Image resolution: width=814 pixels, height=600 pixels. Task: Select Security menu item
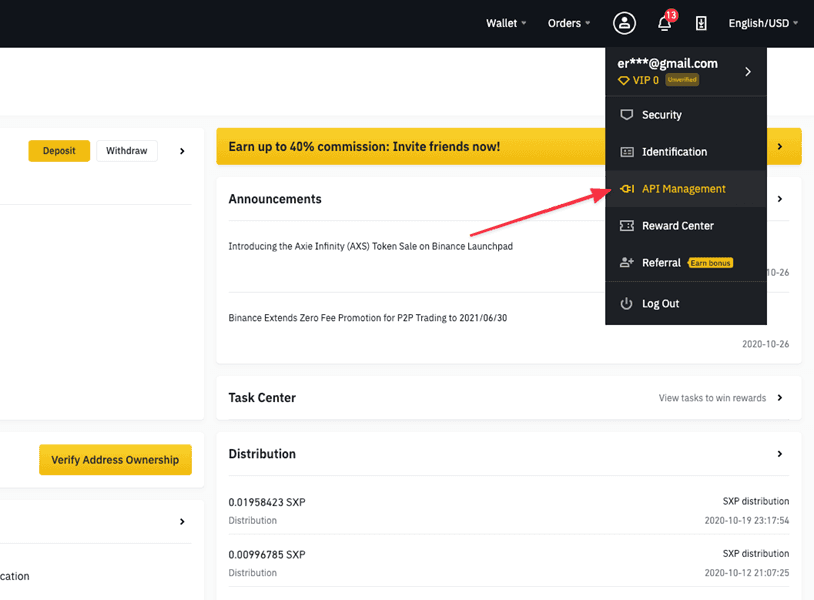pyautogui.click(x=686, y=115)
